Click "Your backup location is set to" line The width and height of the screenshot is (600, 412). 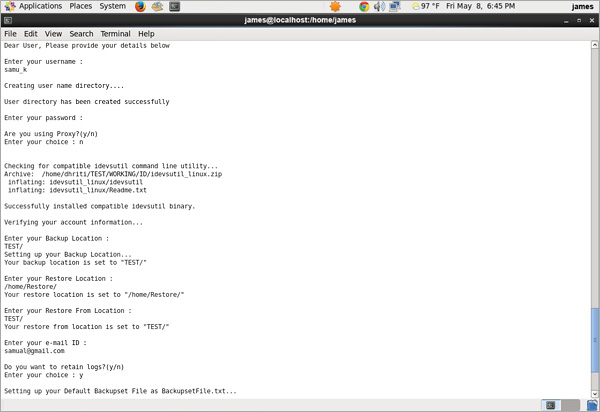(x=75, y=262)
